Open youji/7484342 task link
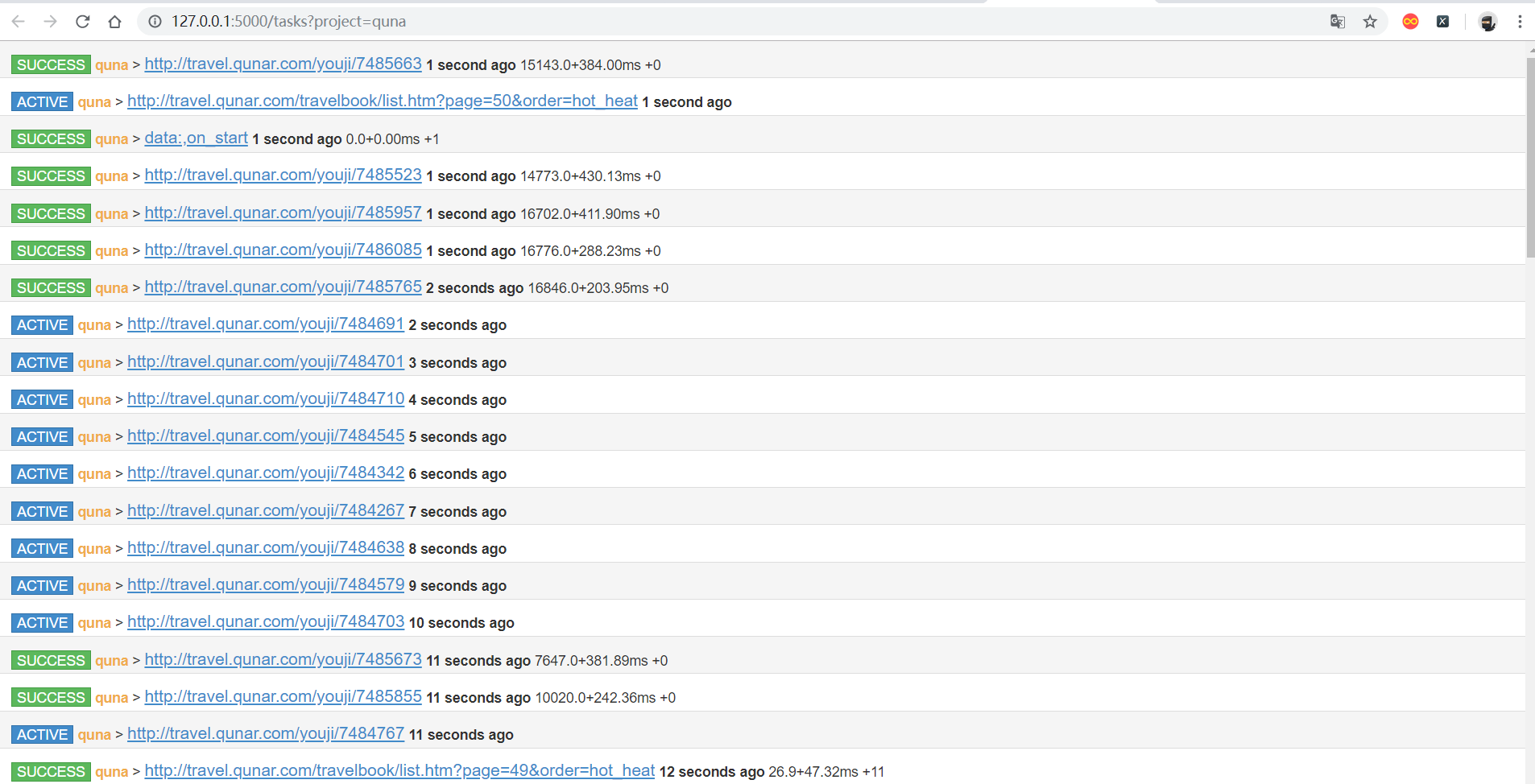This screenshot has height=784, width=1535. click(266, 472)
